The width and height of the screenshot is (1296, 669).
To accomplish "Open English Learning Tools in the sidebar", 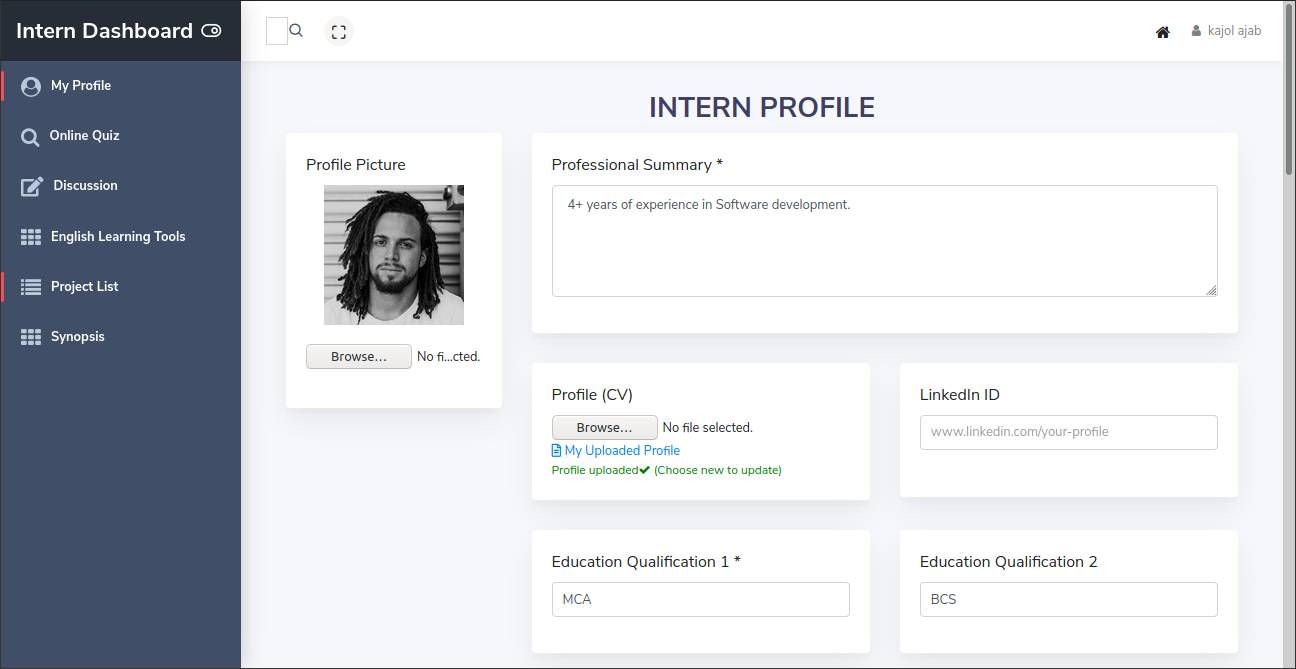I will pyautogui.click(x=120, y=237).
